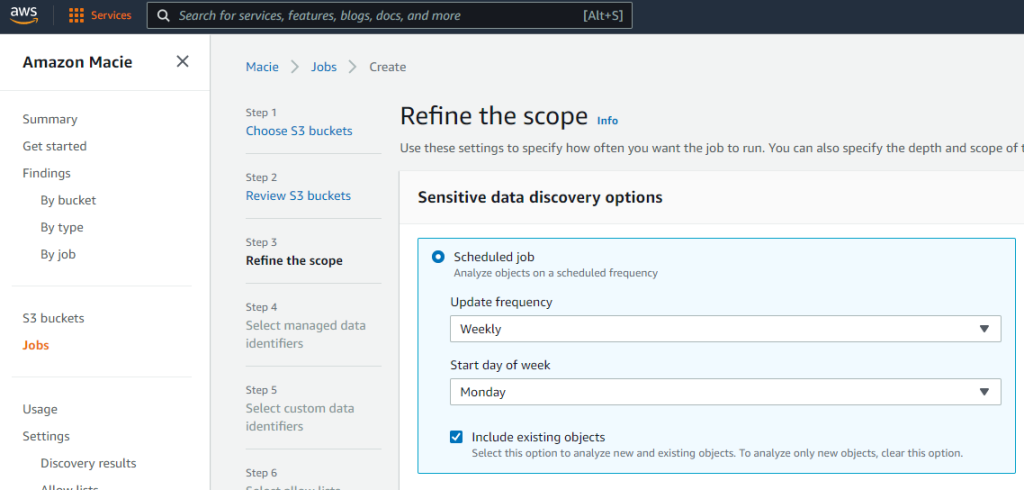Open Findings By type
Screen dimensions: 1024x490
(x=62, y=227)
